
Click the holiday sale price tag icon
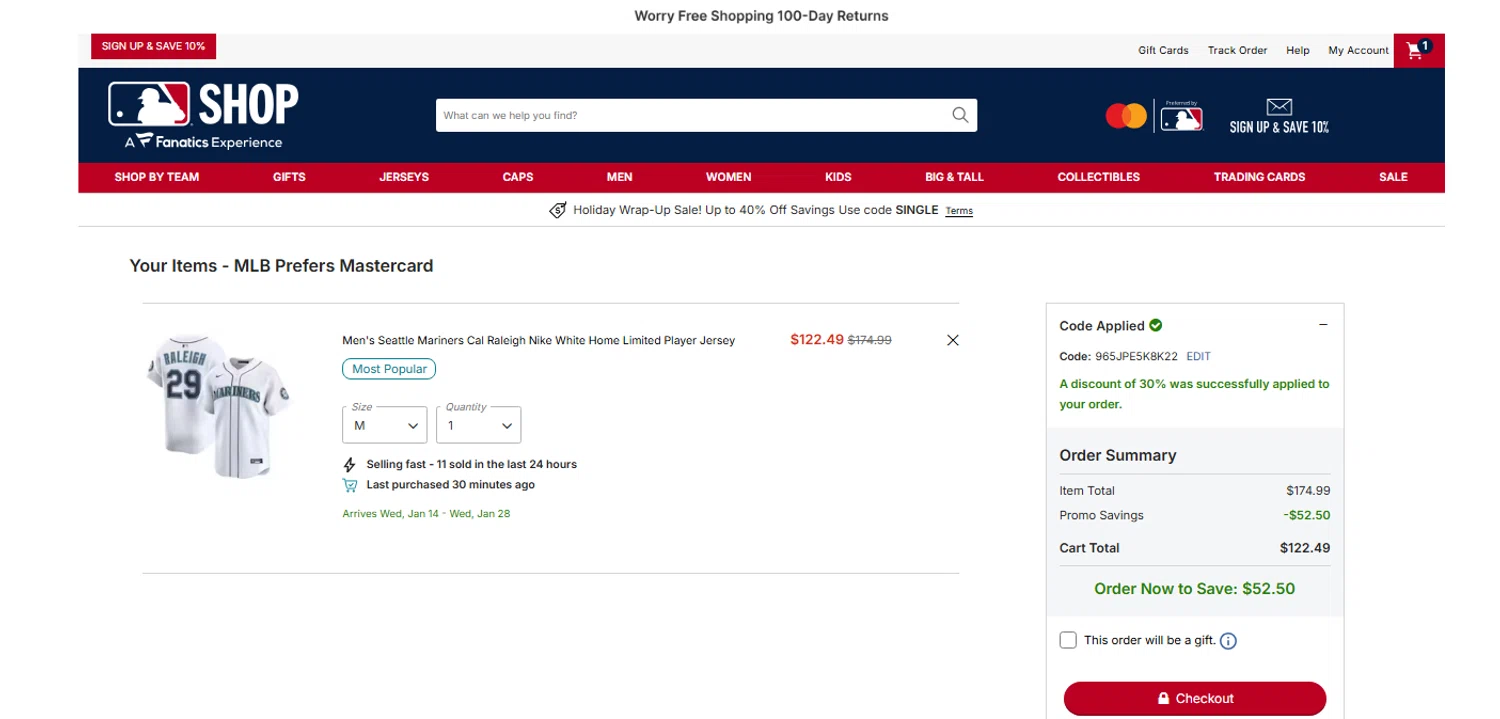[558, 210]
